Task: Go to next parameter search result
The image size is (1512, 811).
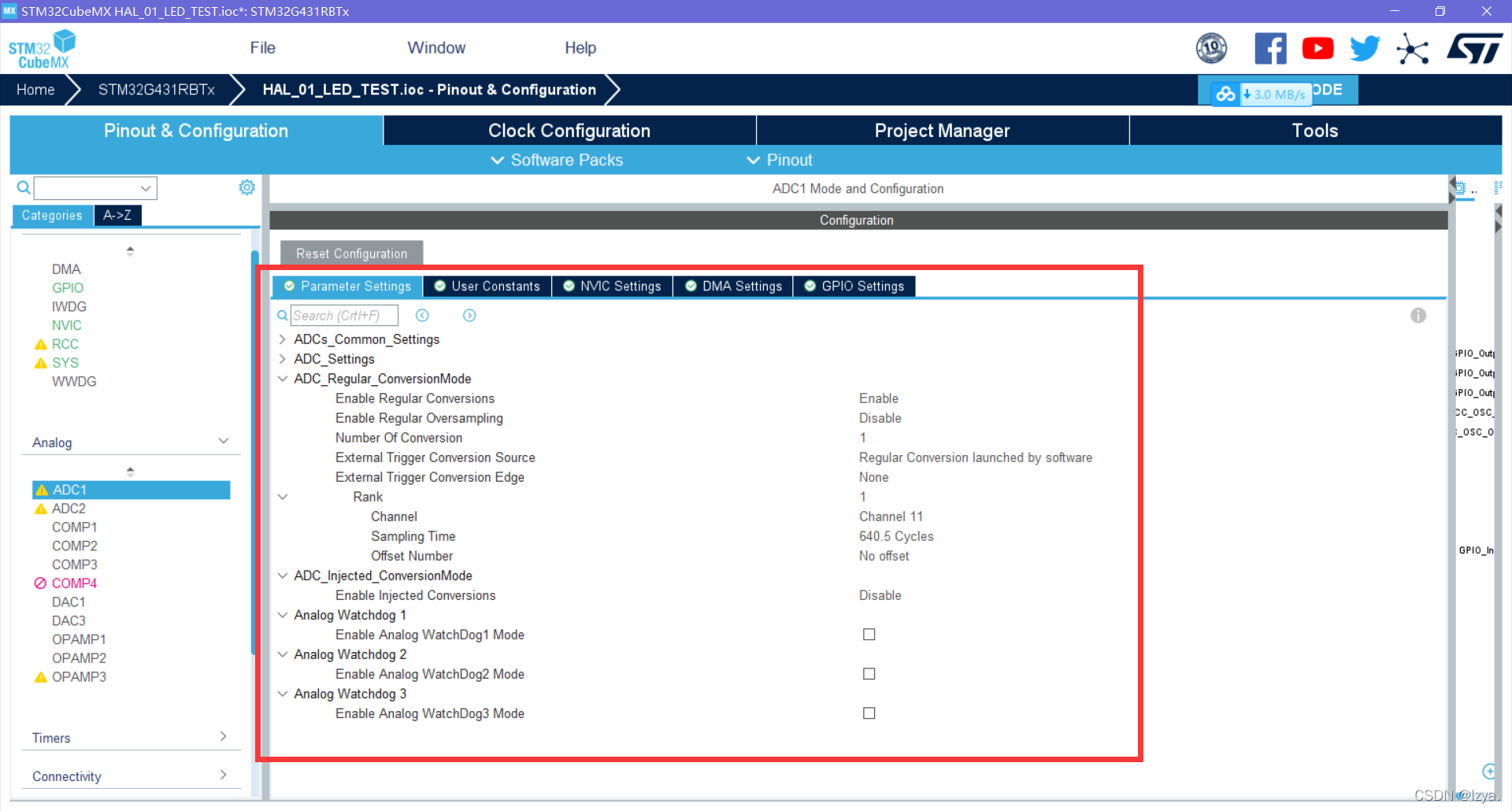Action: [x=469, y=316]
